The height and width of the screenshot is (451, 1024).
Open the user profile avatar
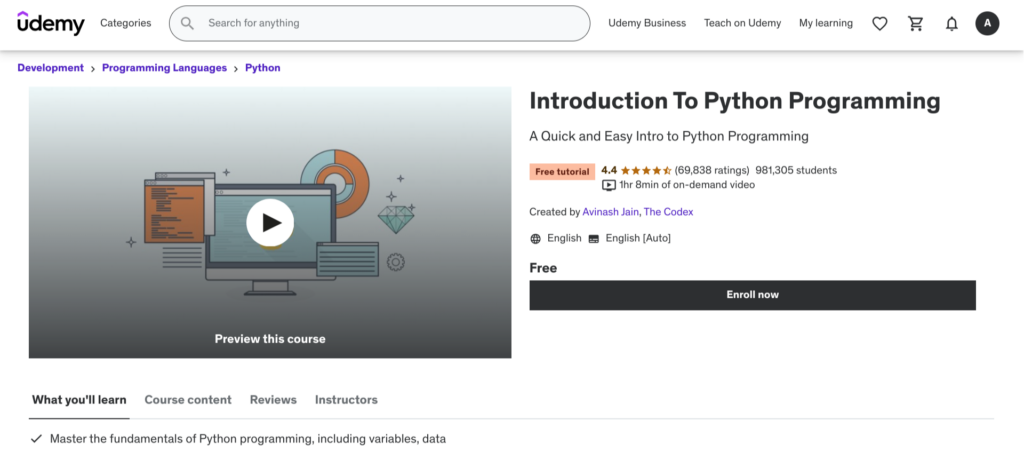point(987,23)
